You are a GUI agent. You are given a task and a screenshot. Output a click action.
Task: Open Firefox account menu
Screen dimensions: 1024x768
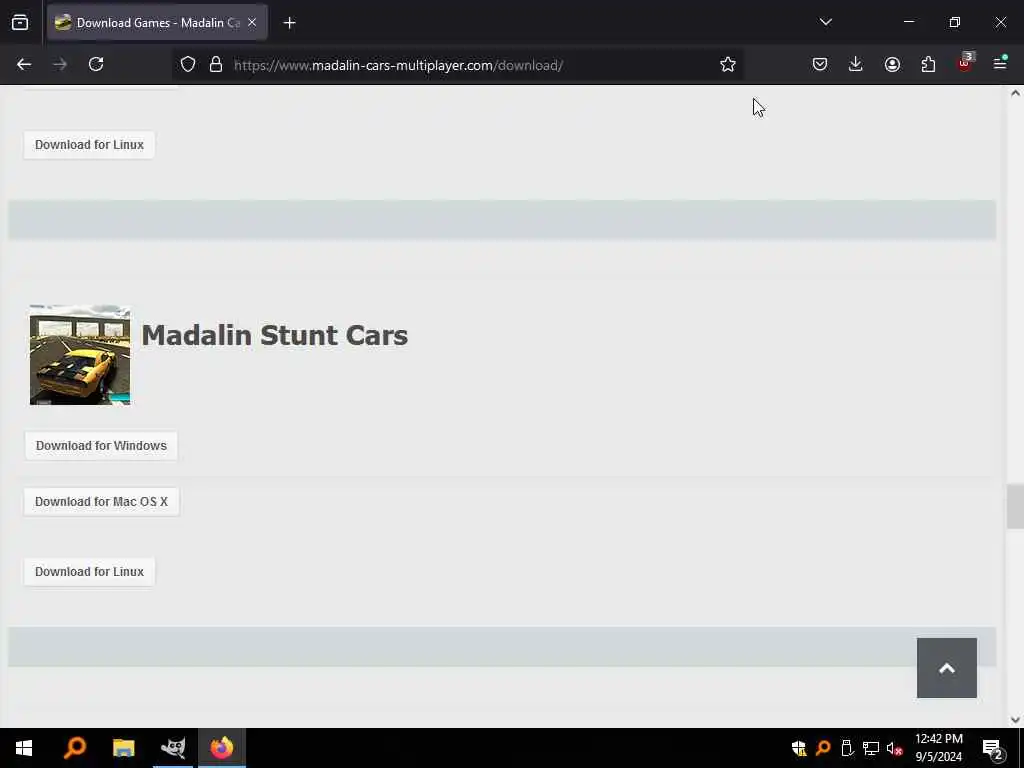point(892,64)
